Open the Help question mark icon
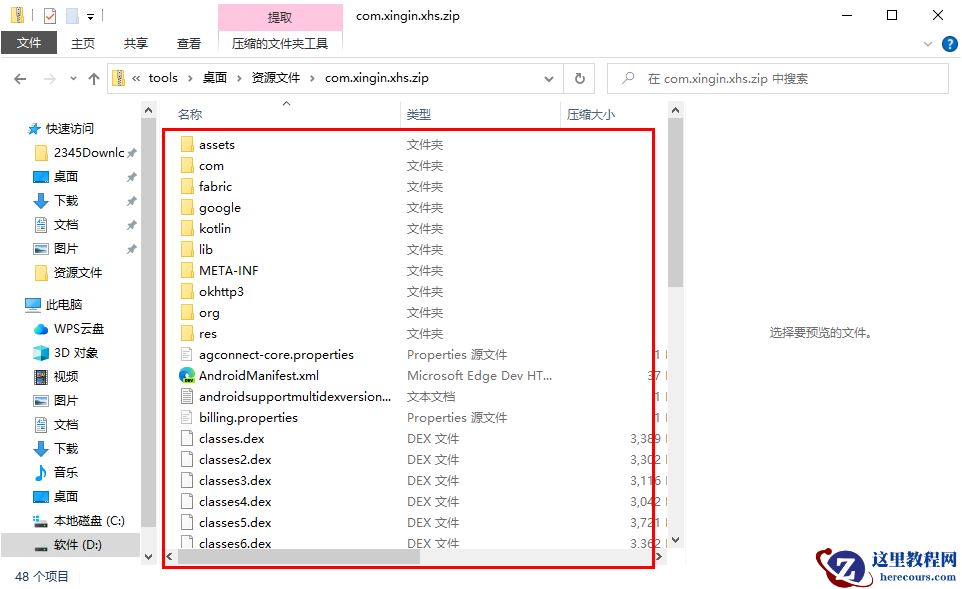This screenshot has height=589, width=962. [950, 43]
